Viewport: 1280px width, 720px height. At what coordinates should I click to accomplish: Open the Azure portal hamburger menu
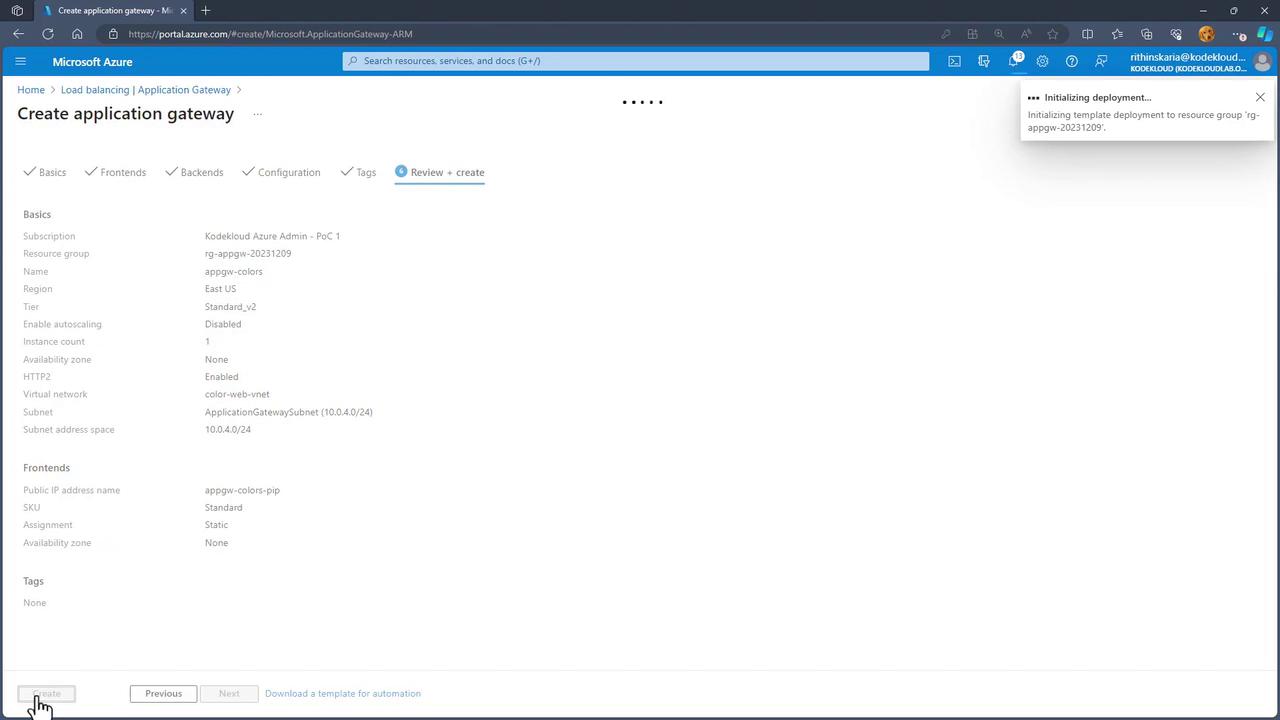click(x=20, y=61)
